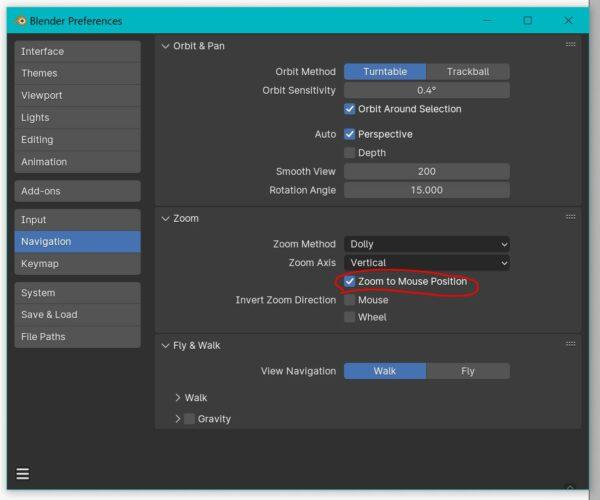Open the Save & Load section
Image resolution: width=600 pixels, height=500 pixels.
tap(78, 315)
